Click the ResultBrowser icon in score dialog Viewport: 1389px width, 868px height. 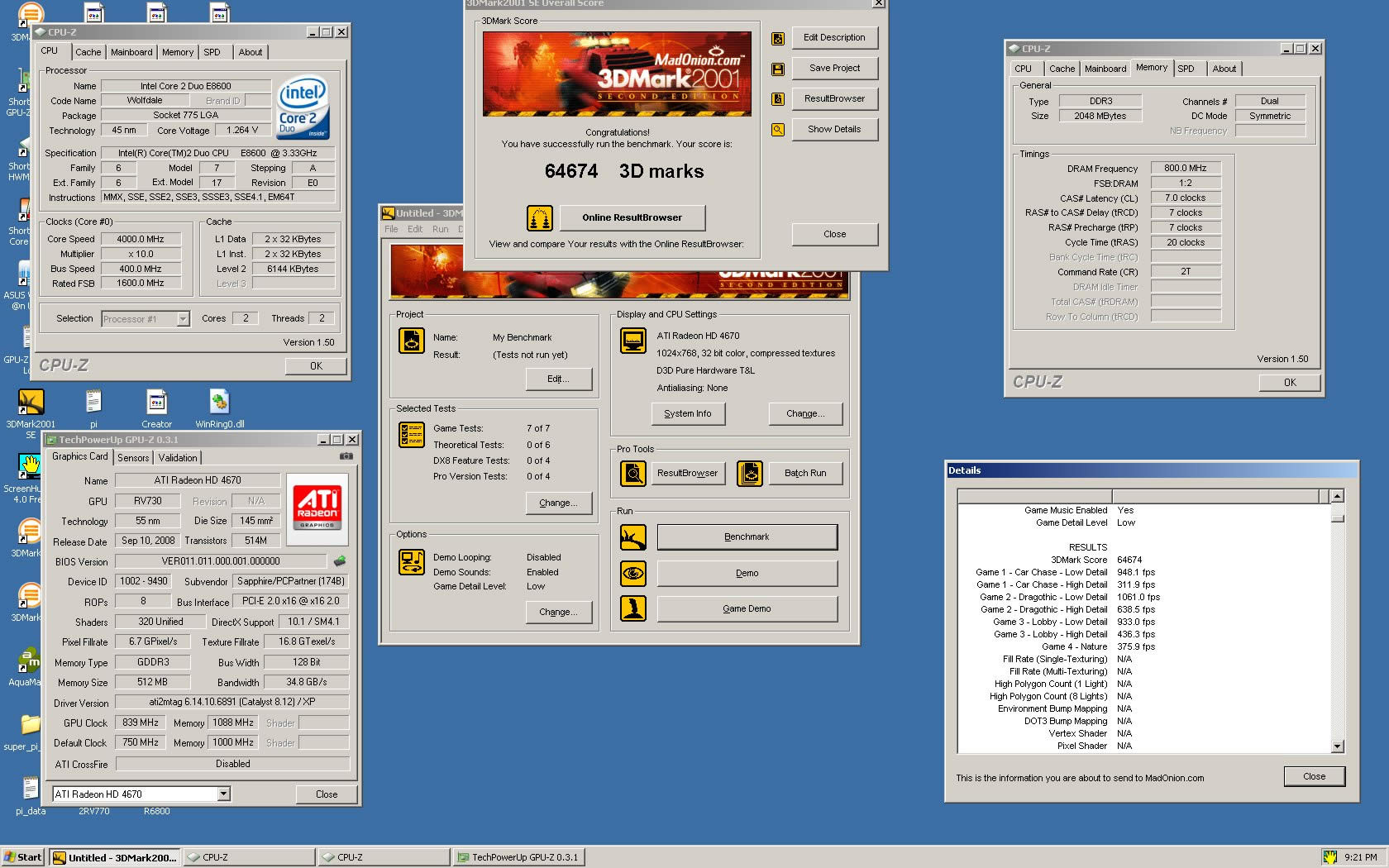pyautogui.click(x=778, y=99)
